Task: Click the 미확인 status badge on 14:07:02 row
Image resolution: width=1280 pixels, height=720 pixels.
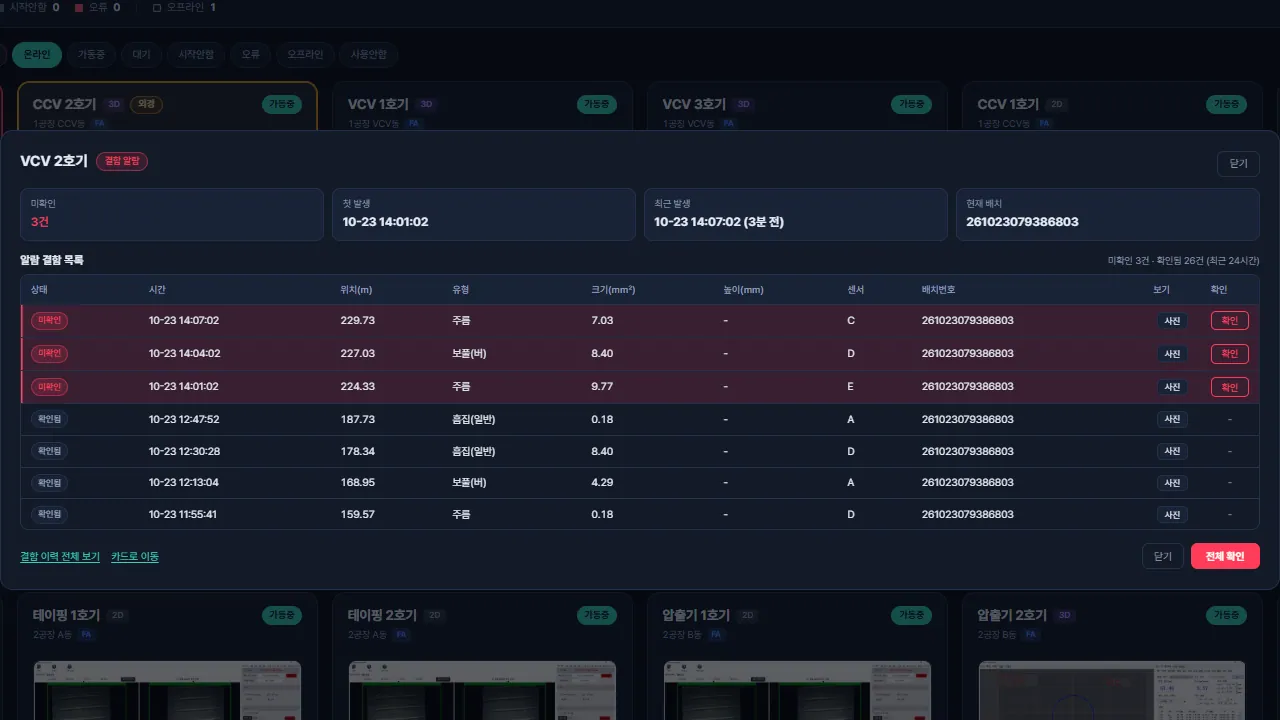Action: (49, 321)
